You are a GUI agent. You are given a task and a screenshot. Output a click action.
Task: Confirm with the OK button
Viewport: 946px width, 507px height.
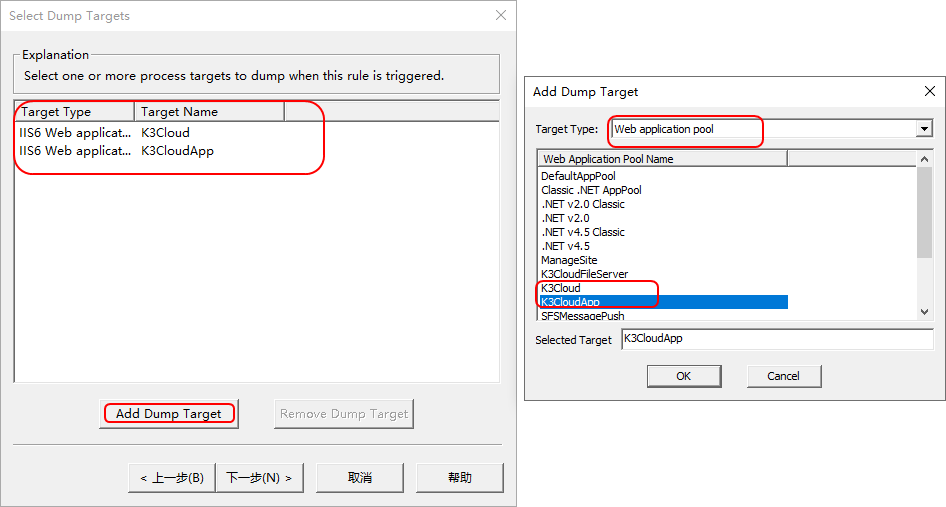pos(684,376)
